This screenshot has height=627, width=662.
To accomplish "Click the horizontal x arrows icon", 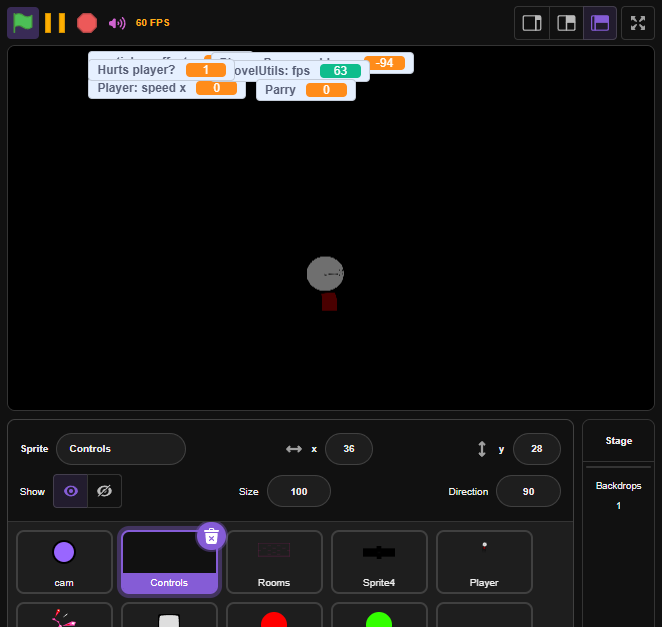I will point(294,449).
